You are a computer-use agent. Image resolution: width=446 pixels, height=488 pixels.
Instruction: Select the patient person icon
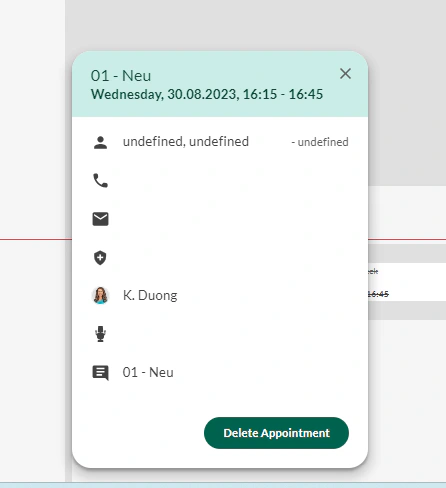(x=100, y=142)
